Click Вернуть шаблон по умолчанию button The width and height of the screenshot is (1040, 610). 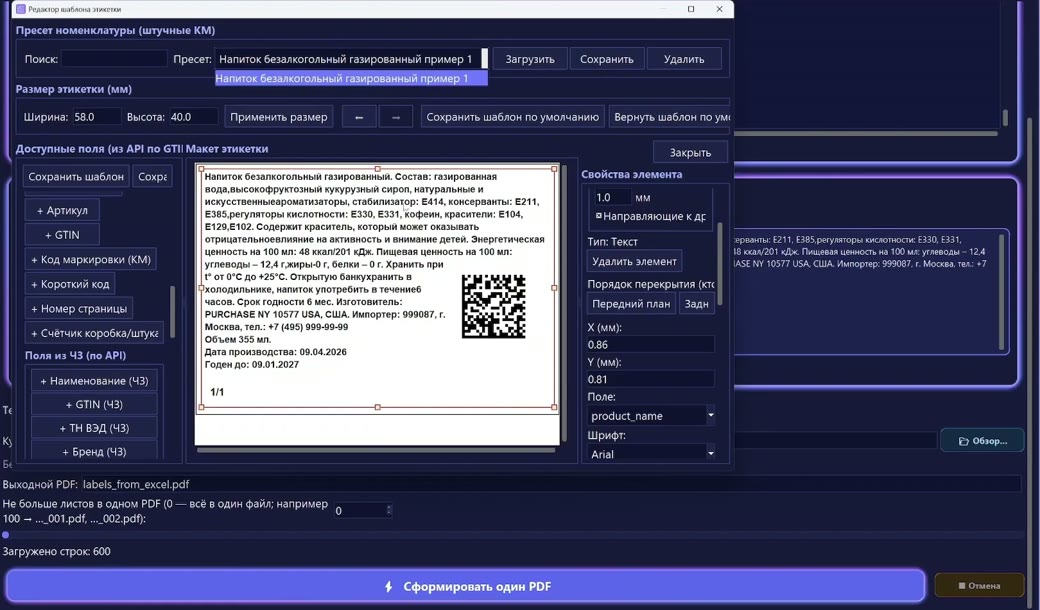click(x=670, y=117)
